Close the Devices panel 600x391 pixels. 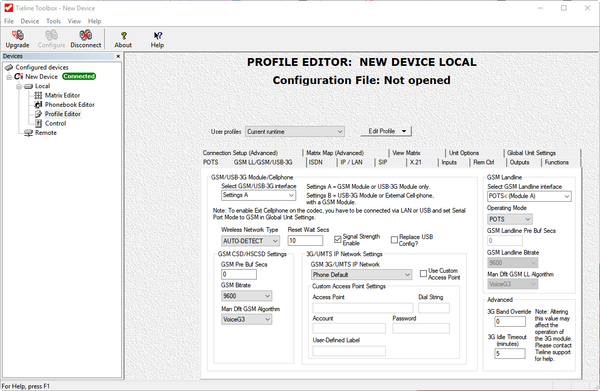tap(118, 56)
